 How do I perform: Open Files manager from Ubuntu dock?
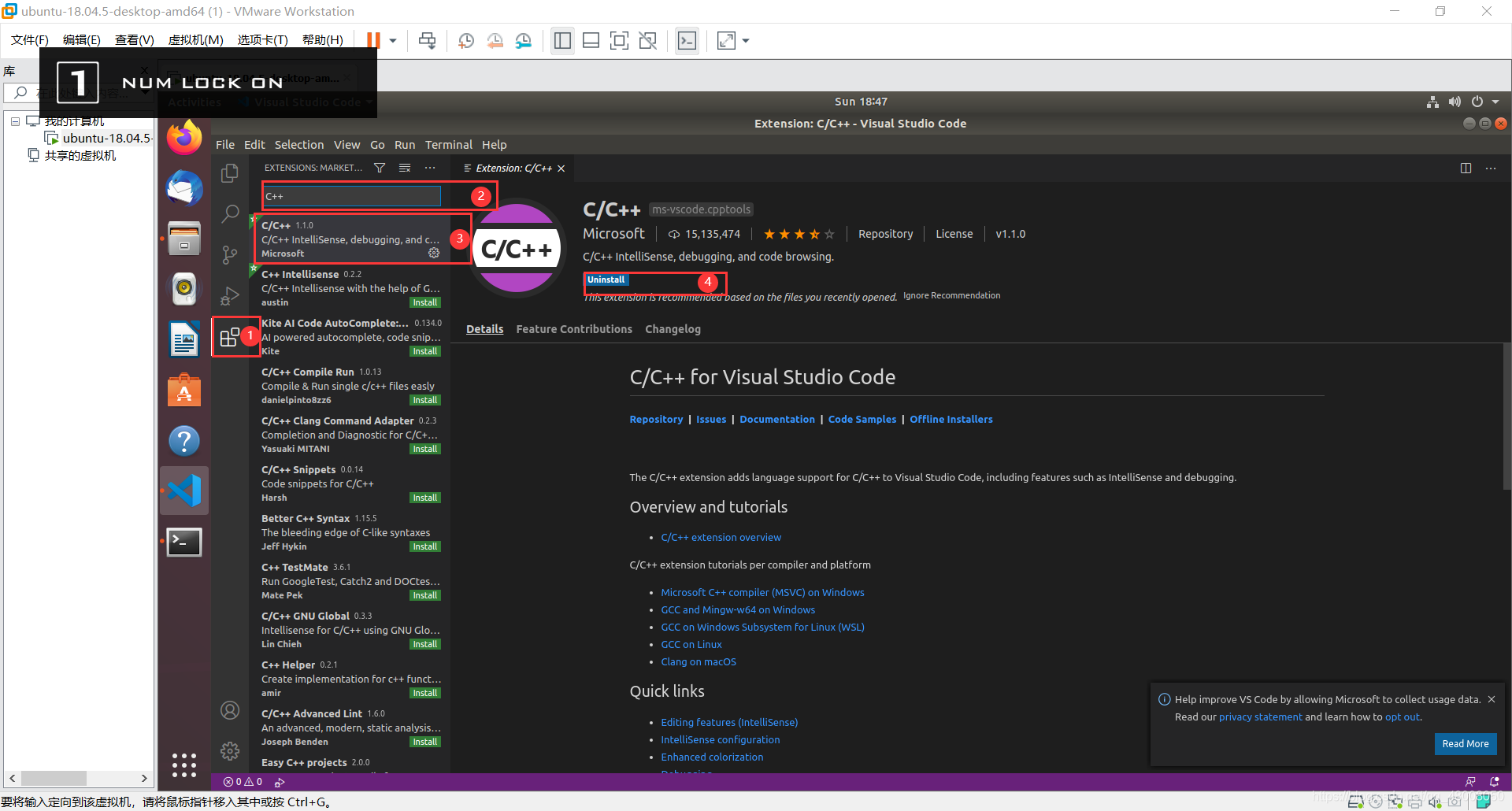tap(184, 238)
